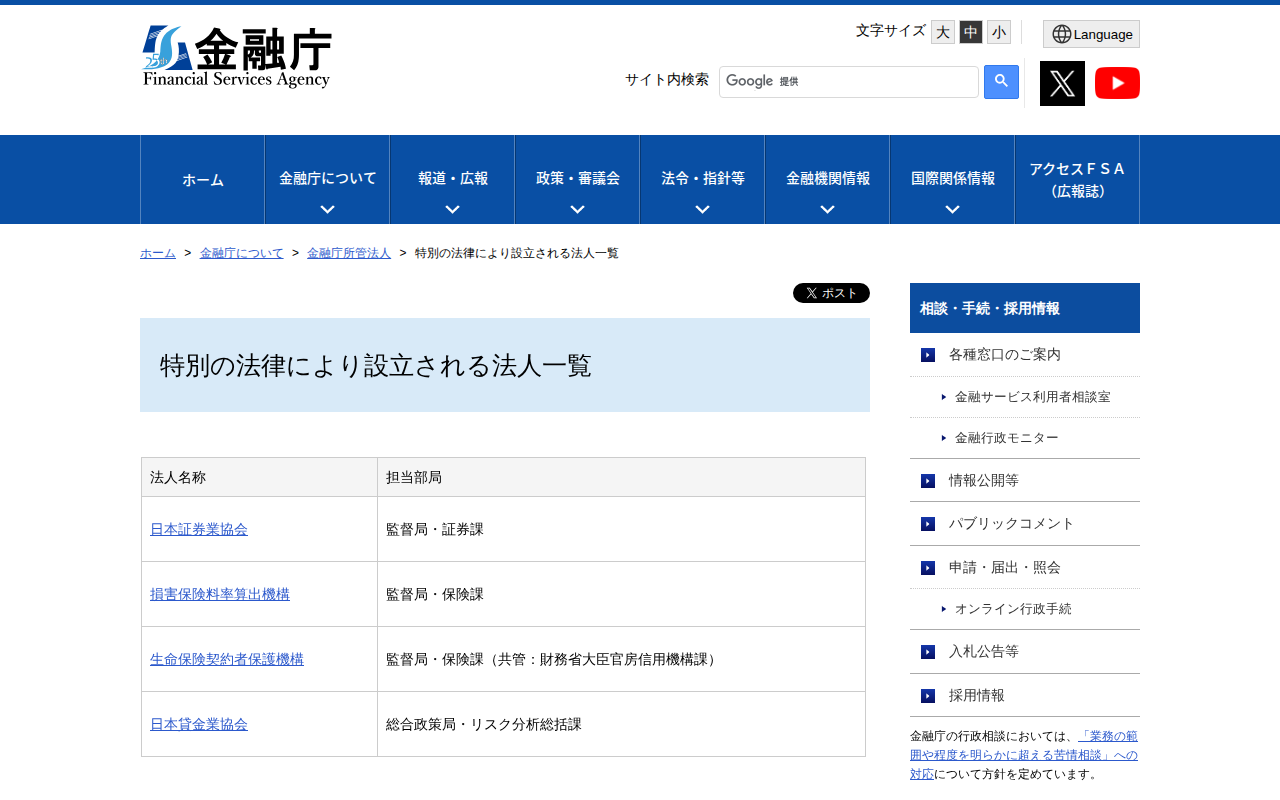Share page with X ポスト button

[x=831, y=293]
